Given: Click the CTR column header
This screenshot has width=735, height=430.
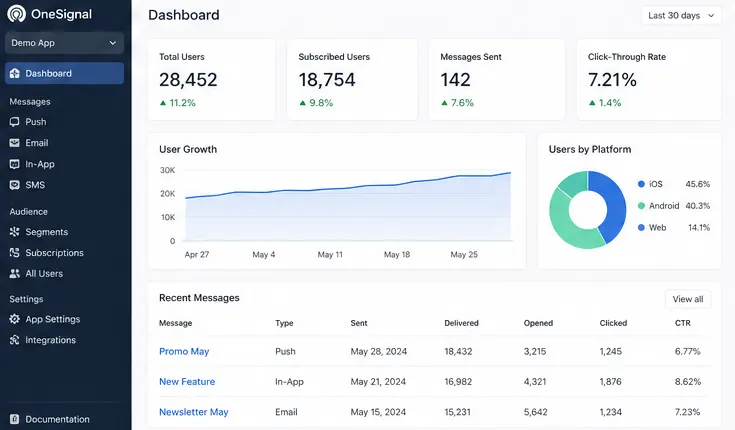Looking at the screenshot, I should click(x=682, y=323).
